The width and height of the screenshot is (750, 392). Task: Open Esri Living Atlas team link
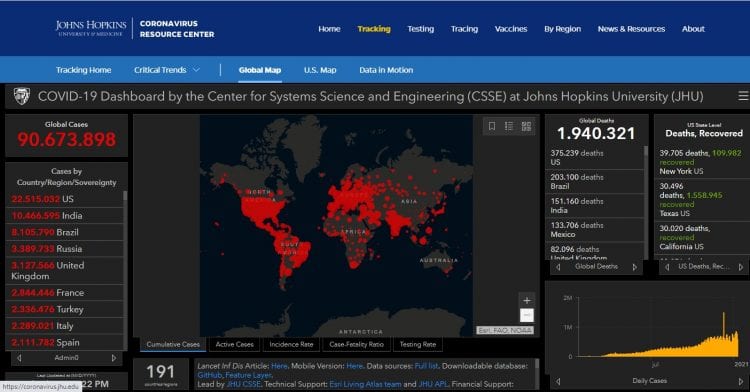pyautogui.click(x=365, y=384)
